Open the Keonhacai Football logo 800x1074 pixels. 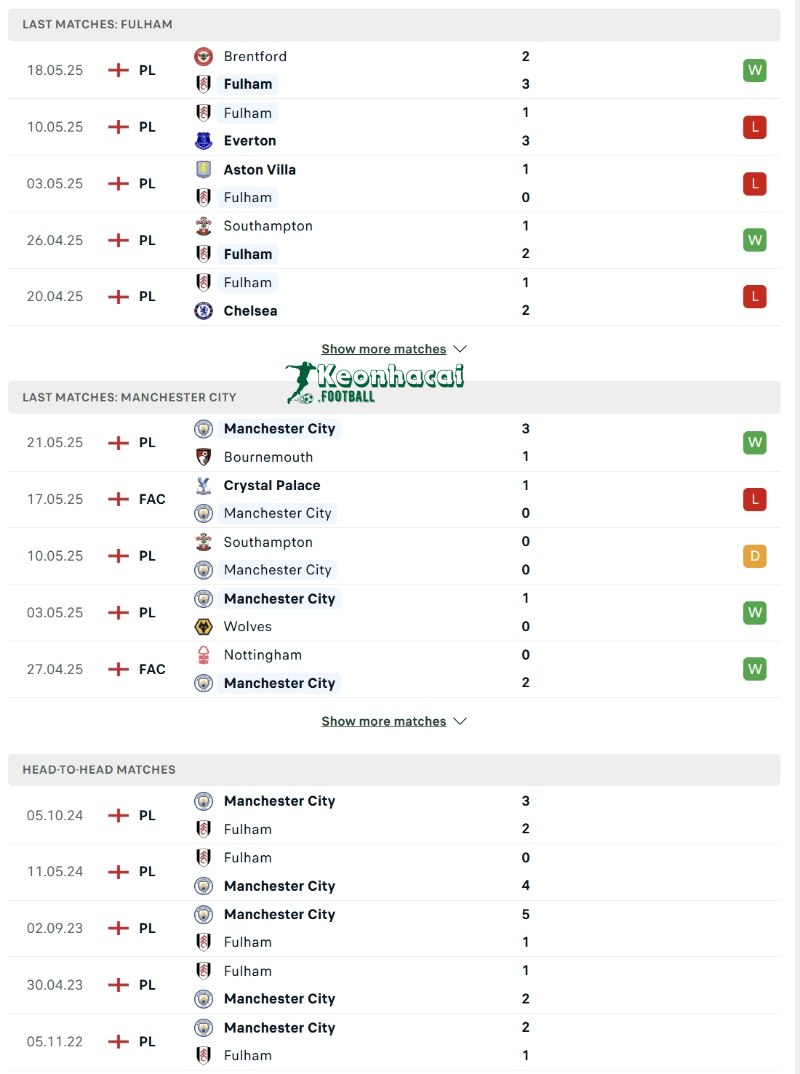(376, 382)
